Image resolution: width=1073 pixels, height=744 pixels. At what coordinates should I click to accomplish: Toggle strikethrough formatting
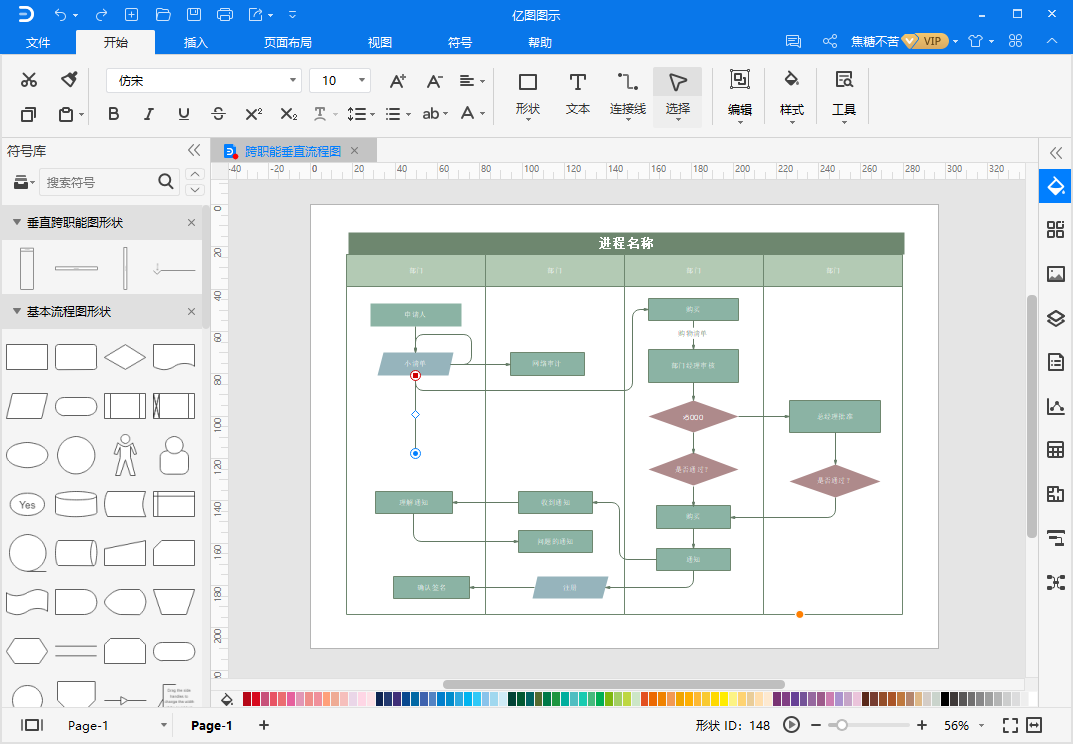coord(218,114)
